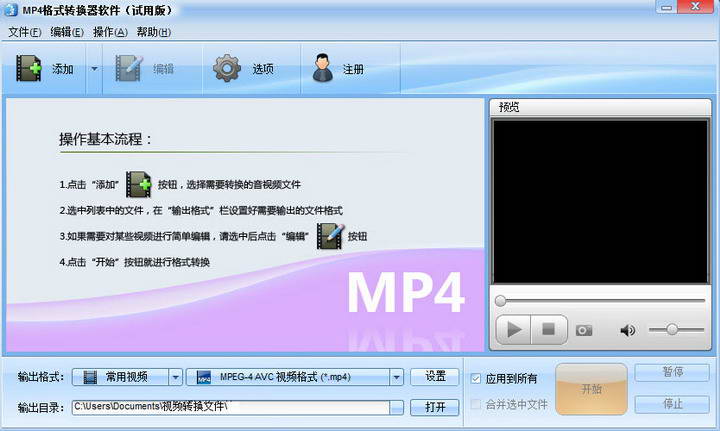Toggle the 合并选中文件 checkbox
The image size is (720, 431).
477,405
